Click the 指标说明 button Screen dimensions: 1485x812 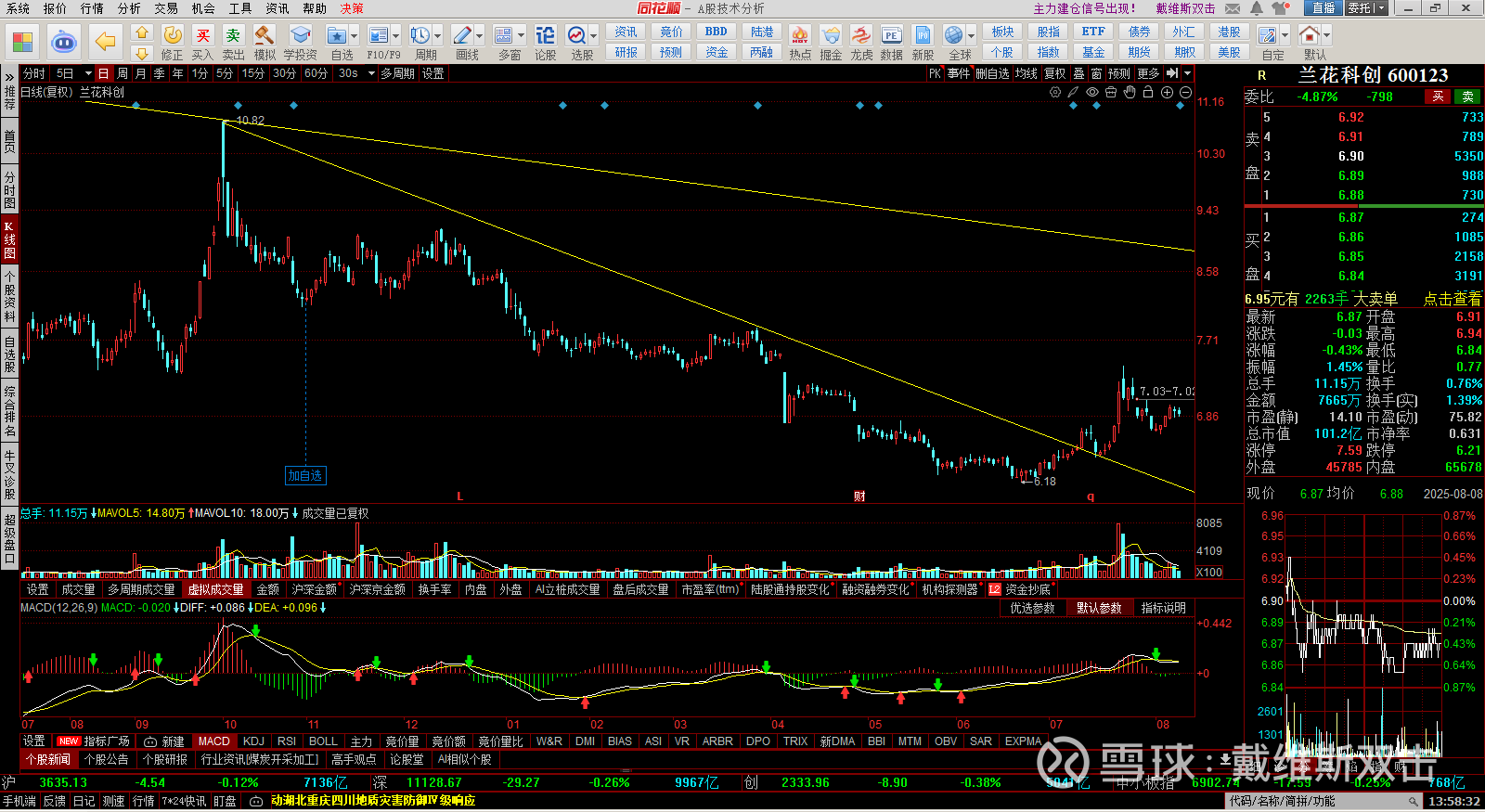(x=1164, y=608)
